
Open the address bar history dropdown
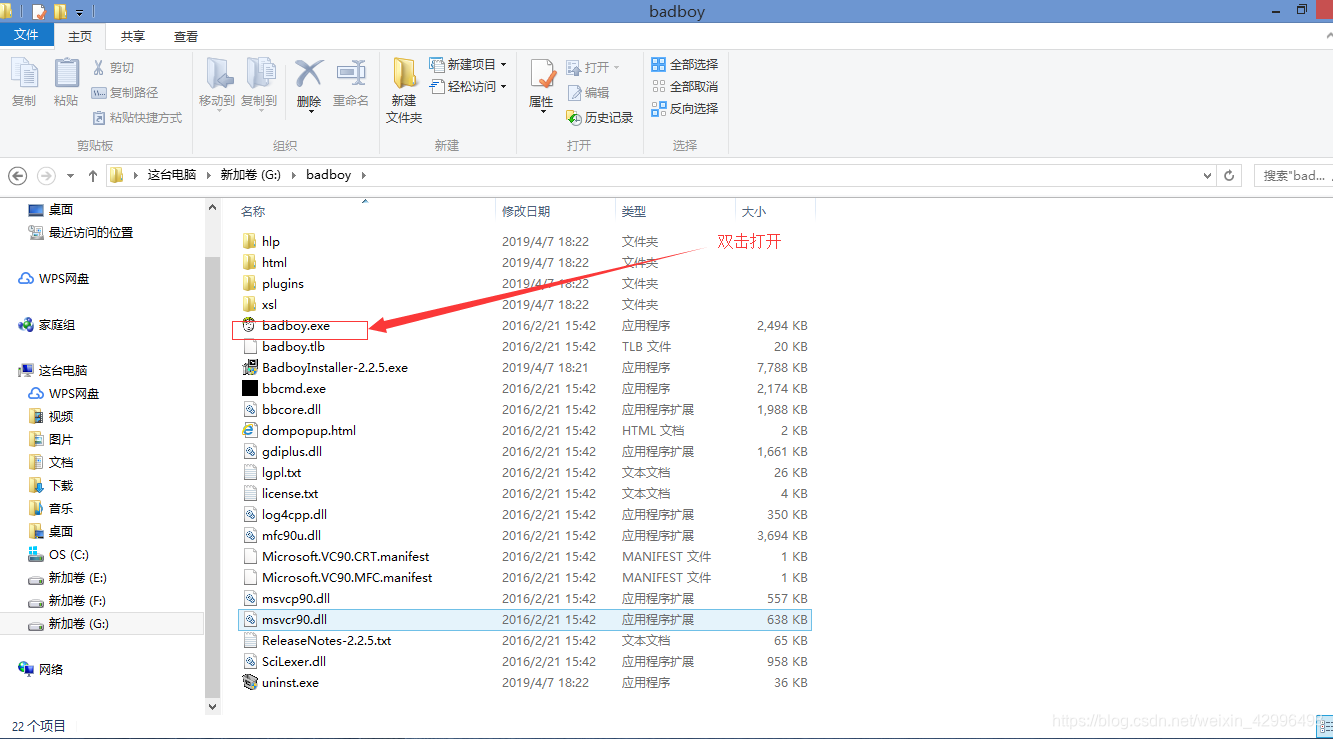coord(1207,175)
